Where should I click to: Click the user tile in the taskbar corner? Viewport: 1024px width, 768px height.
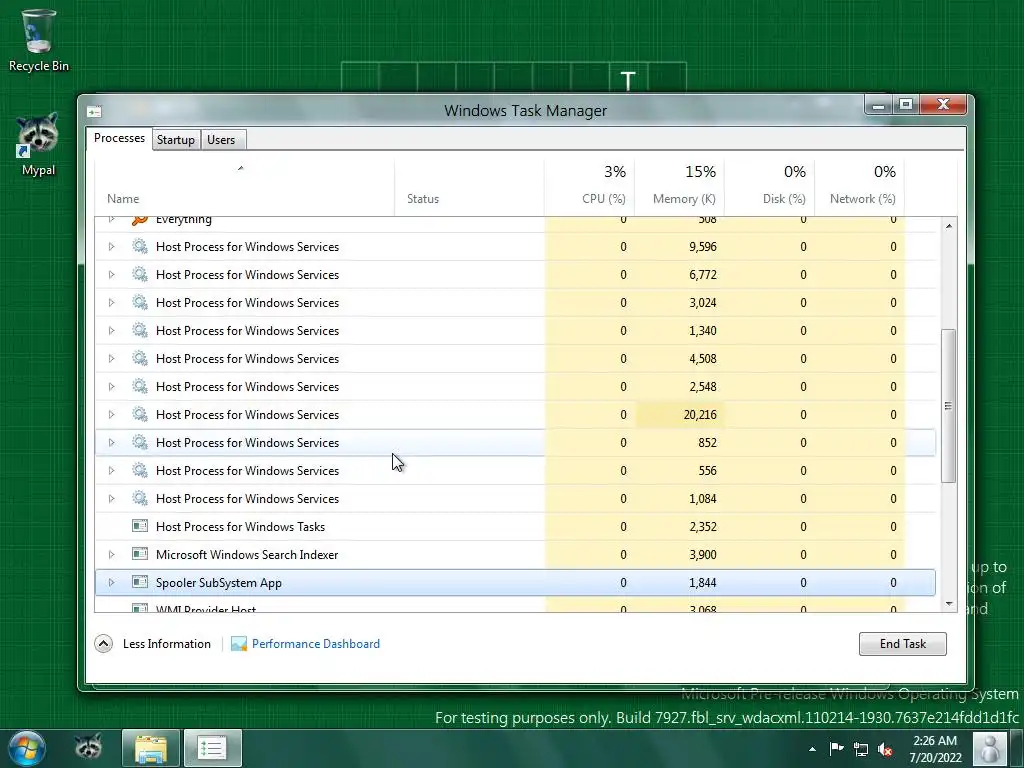(x=990, y=748)
